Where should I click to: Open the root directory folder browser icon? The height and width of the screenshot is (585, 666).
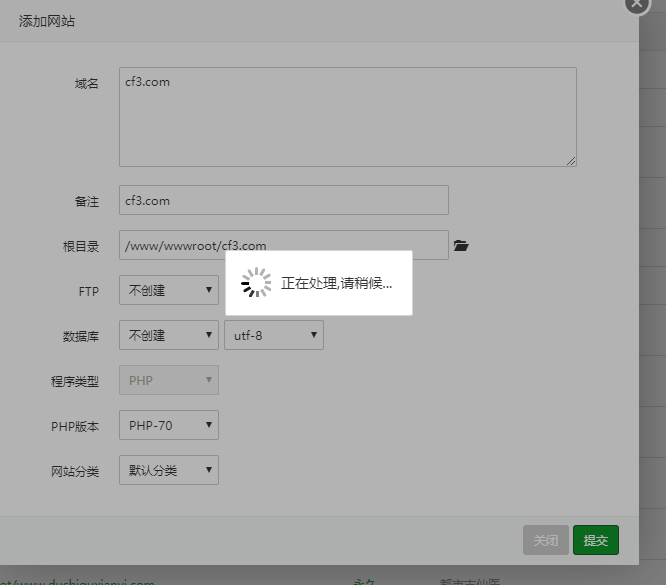[461, 246]
